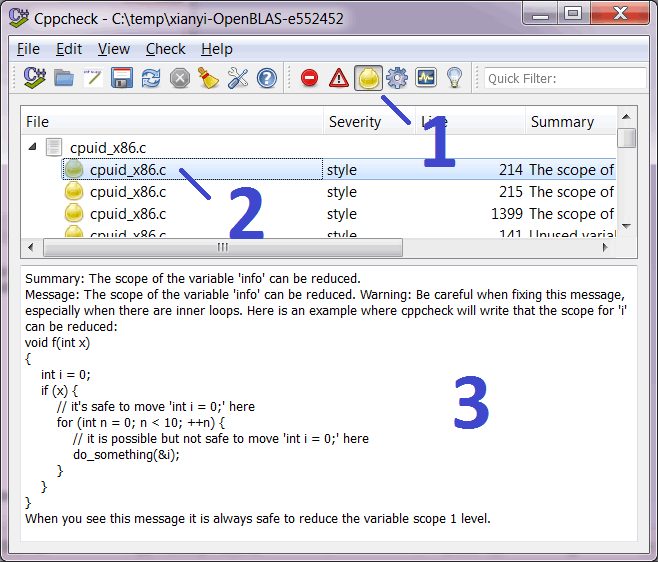Click the Check files toolbar icon
Screen dimensions: 658x562
coord(35,78)
